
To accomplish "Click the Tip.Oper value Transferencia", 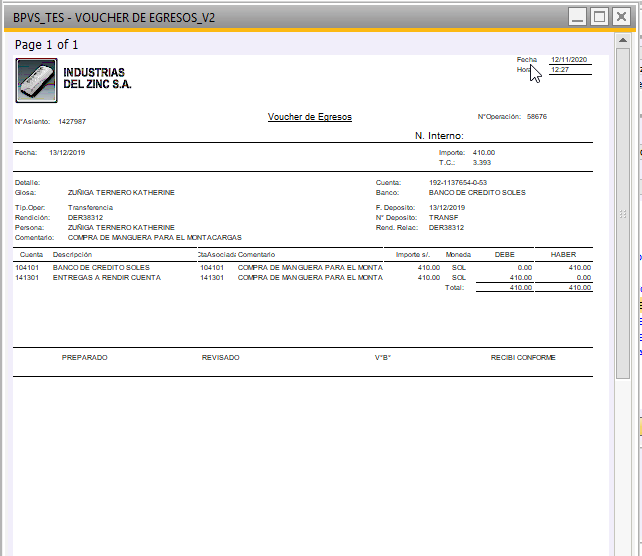I will click(90, 208).
